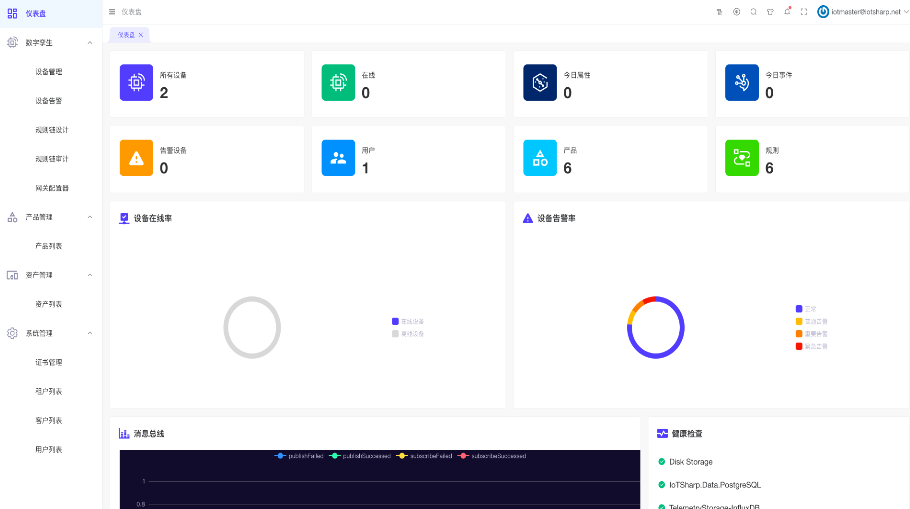
Task: Toggle the sidebar hamburger menu icon
Action: click(x=112, y=12)
